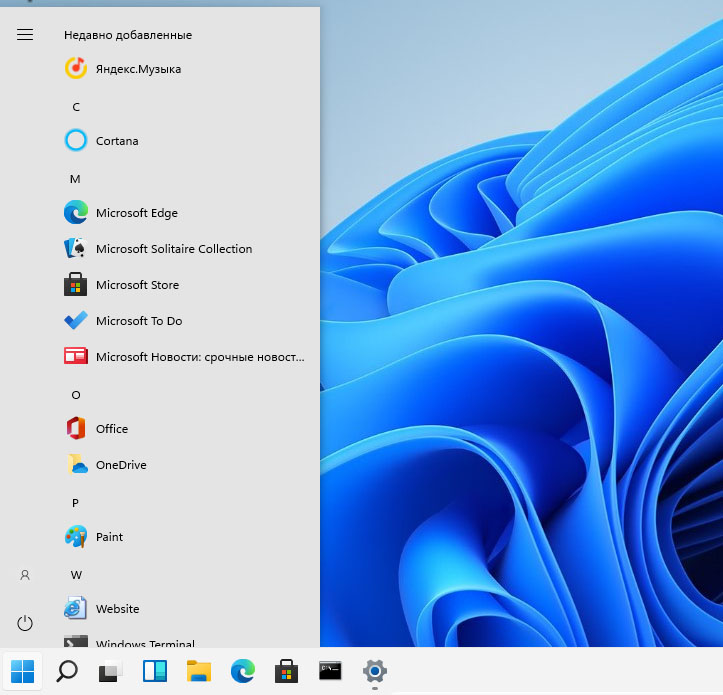Launch Edge from the taskbar
723x695 pixels.
click(243, 671)
